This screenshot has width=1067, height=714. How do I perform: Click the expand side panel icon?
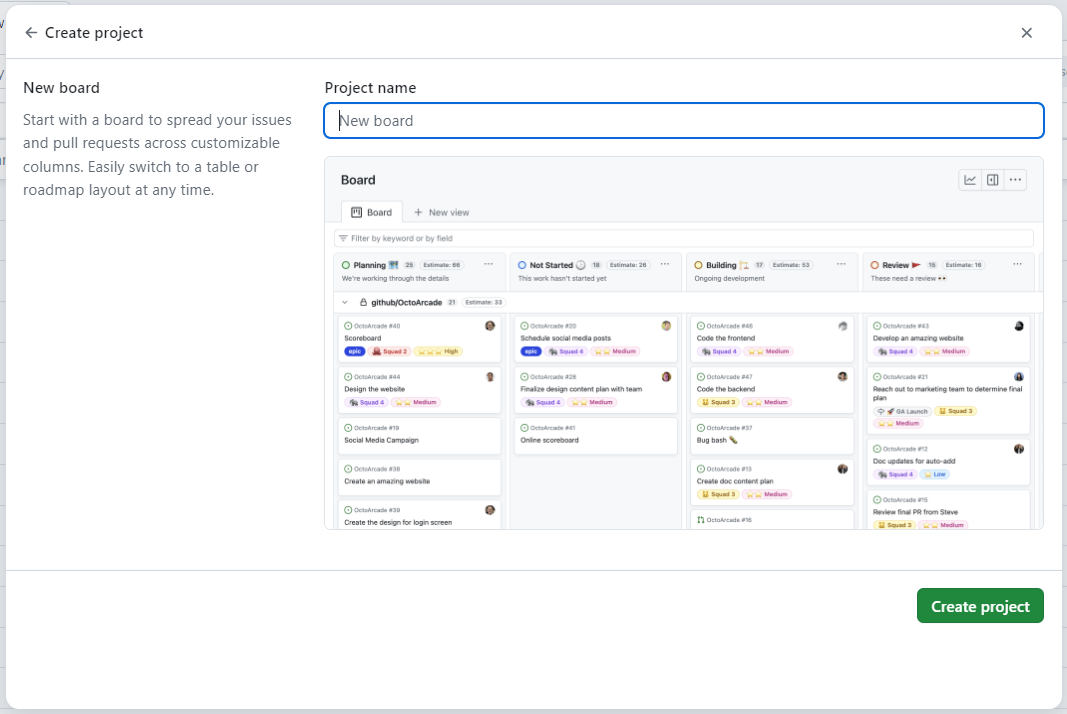click(x=992, y=180)
